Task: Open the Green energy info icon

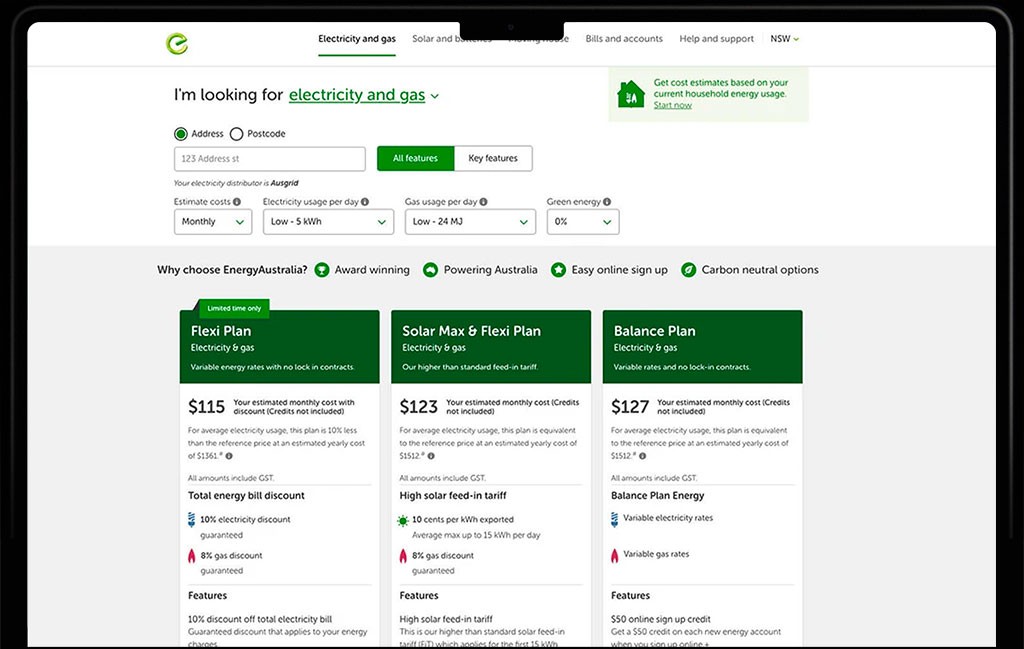Action: tap(607, 202)
